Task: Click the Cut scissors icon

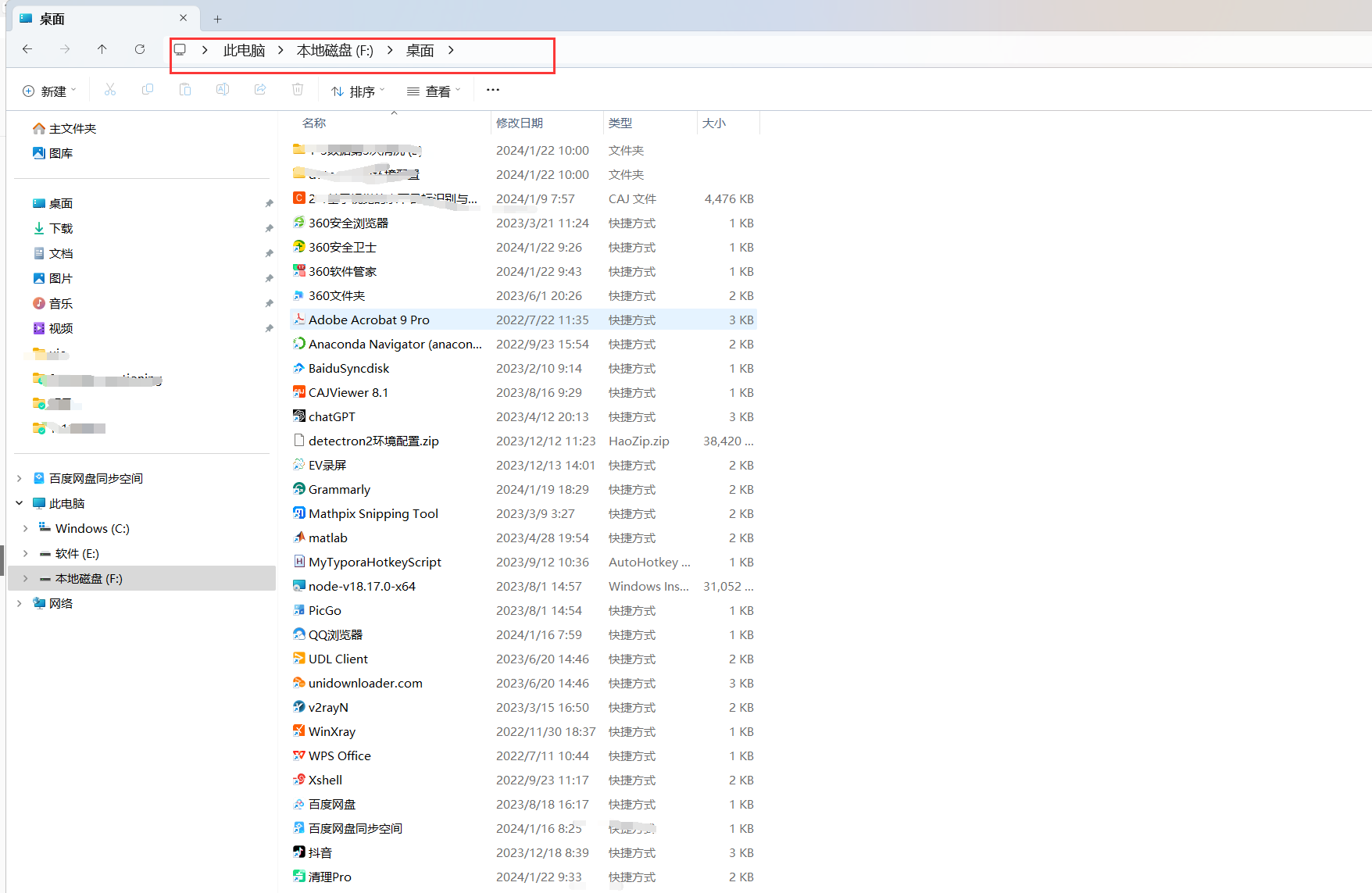Action: [x=110, y=91]
